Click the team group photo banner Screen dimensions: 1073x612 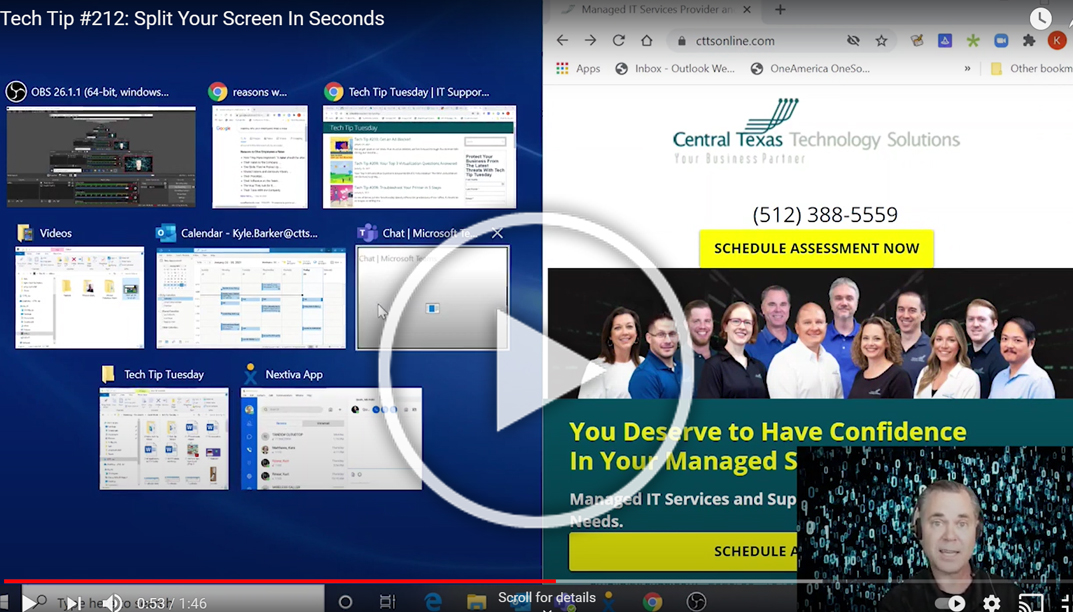[x=810, y=333]
